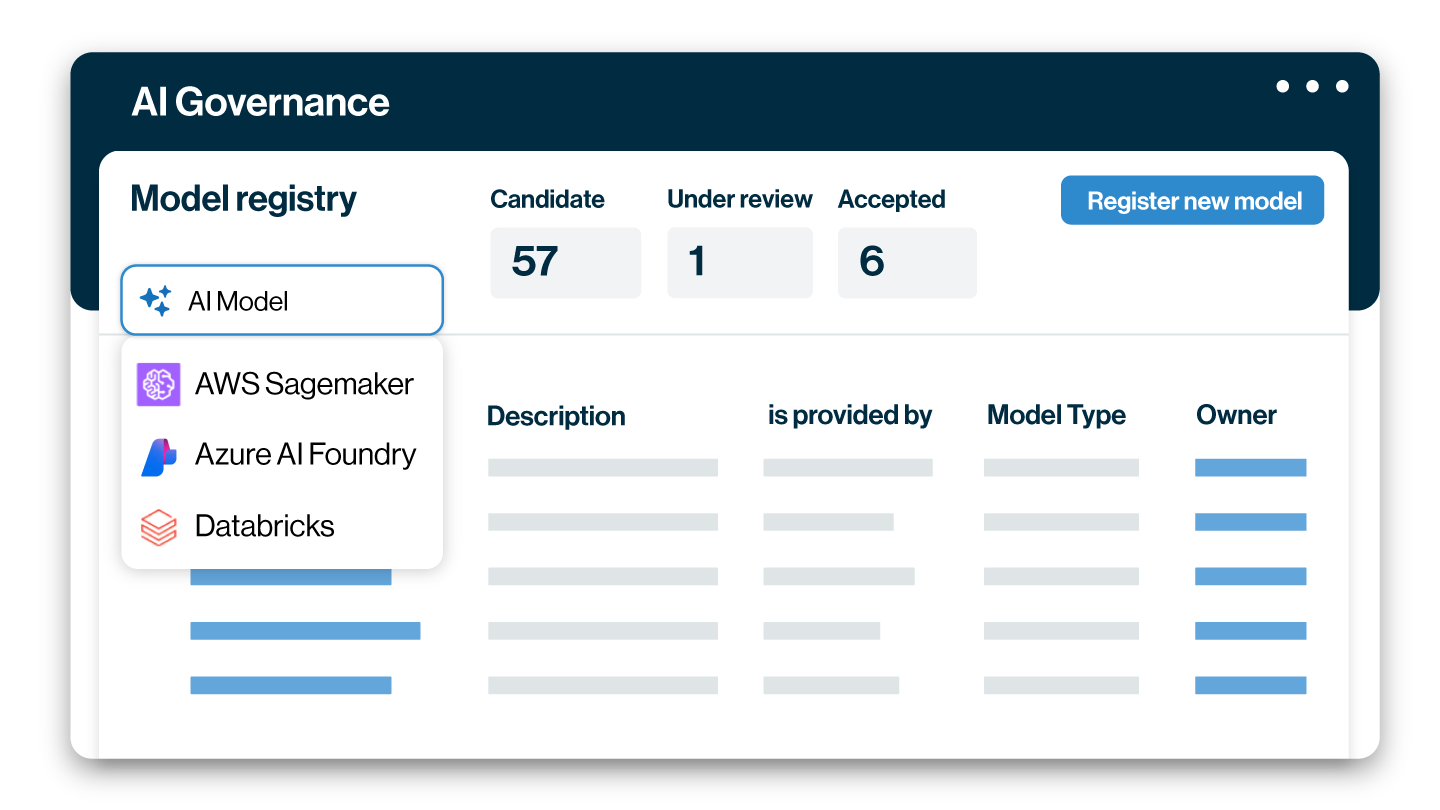Screen dimensions: 1440x810
Task: Open the three-dot menu in header
Action: pos(1312,87)
